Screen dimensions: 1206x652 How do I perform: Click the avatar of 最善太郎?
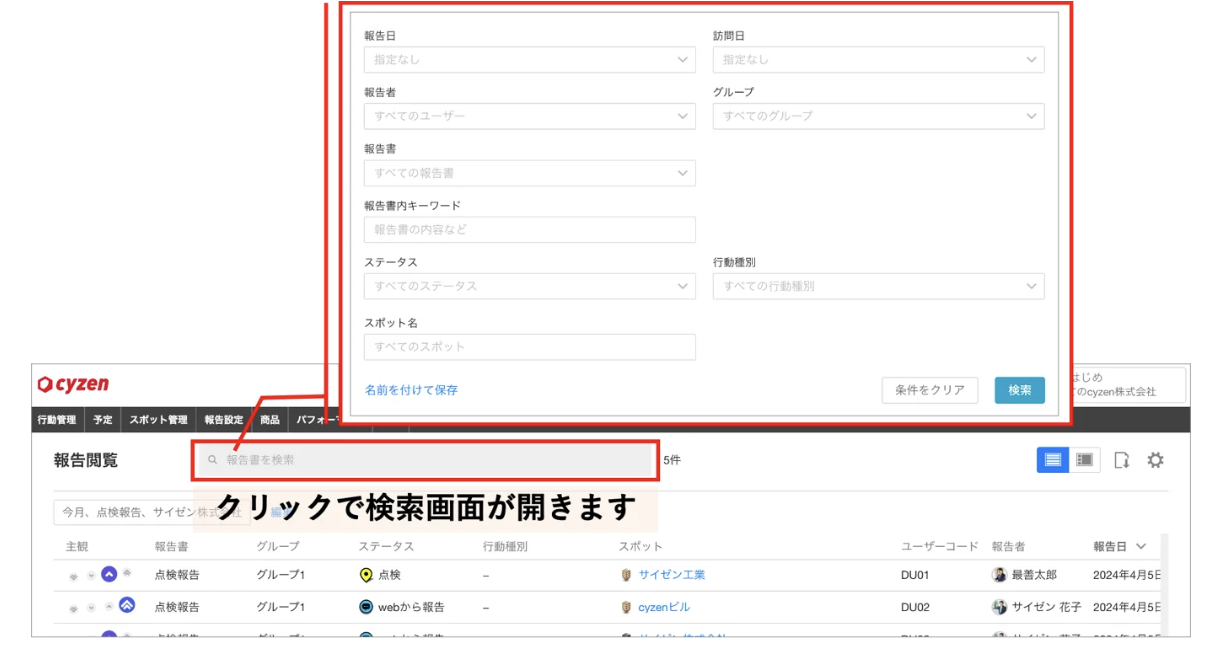click(x=999, y=575)
